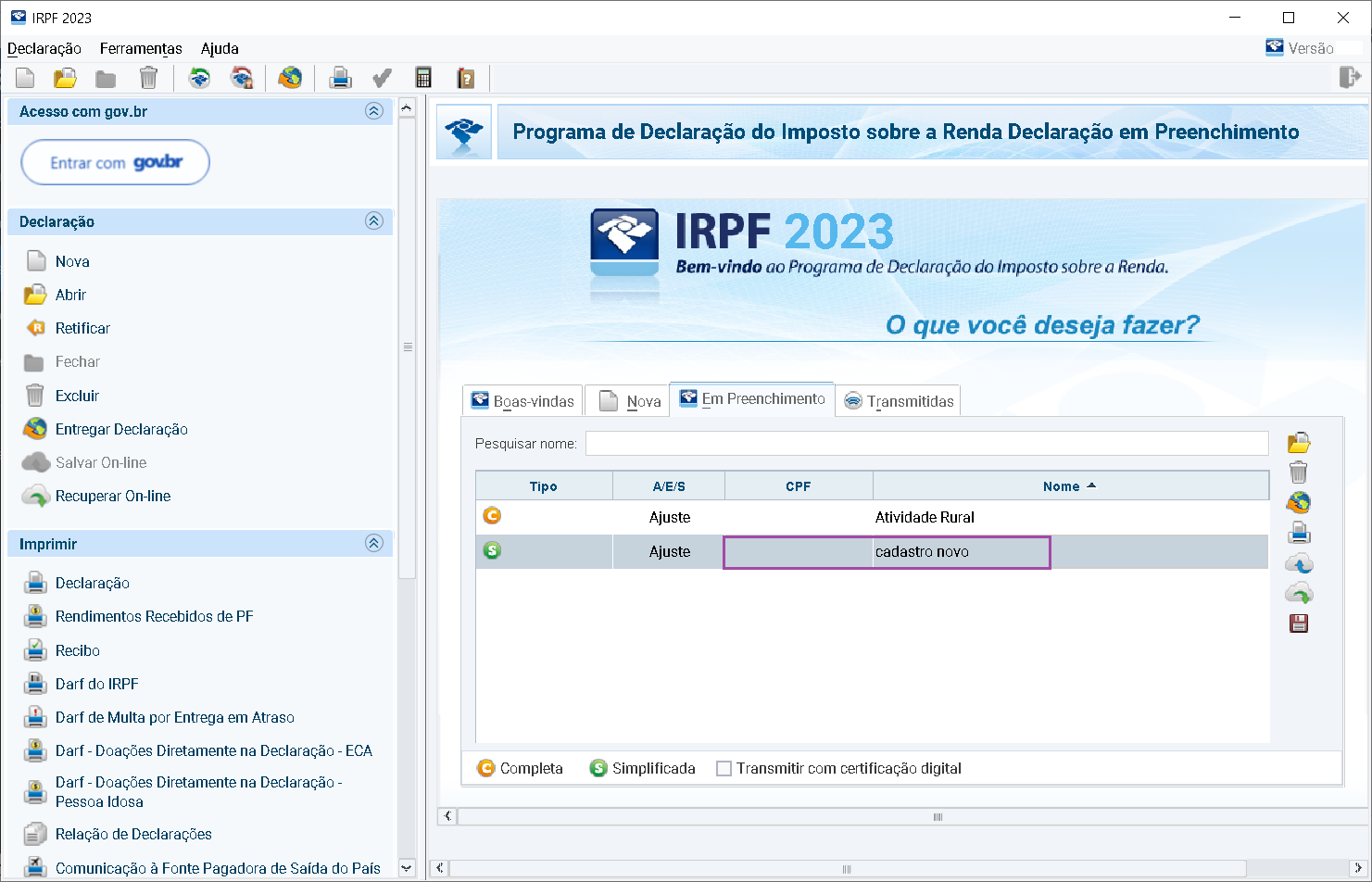
Task: Click the Pesquisar nome input field
Action: click(x=927, y=444)
